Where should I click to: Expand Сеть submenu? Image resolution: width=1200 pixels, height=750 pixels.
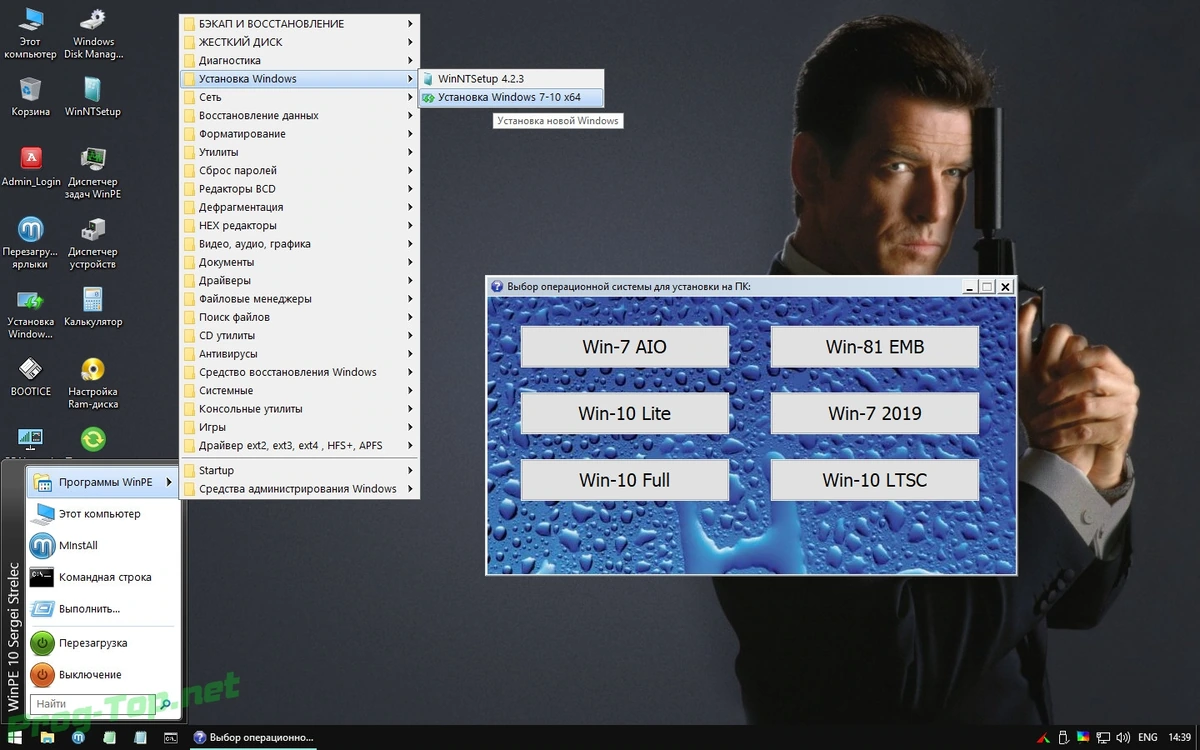click(300, 97)
